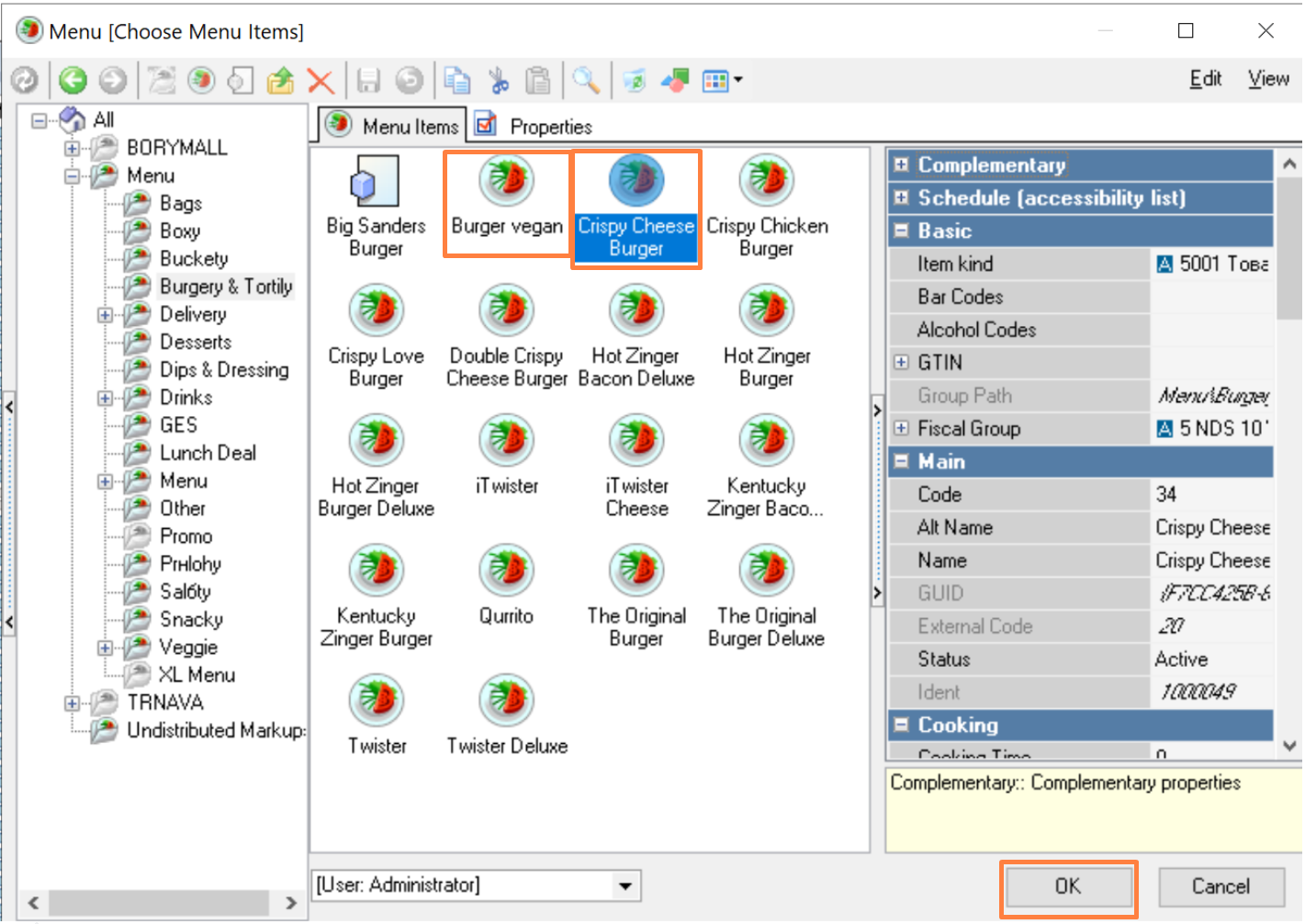Screen dimensions: 1305x924
Task: Open the View menu
Action: point(1268,79)
